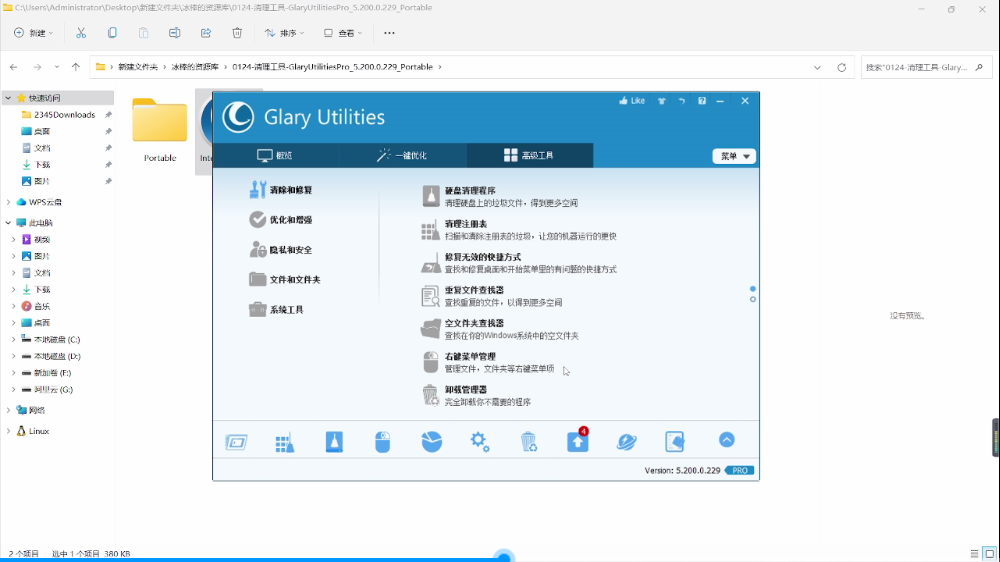This screenshot has height=562, width=1000.
Task: Launch the Disk Space Analyzer pie icon
Action: [431, 442]
